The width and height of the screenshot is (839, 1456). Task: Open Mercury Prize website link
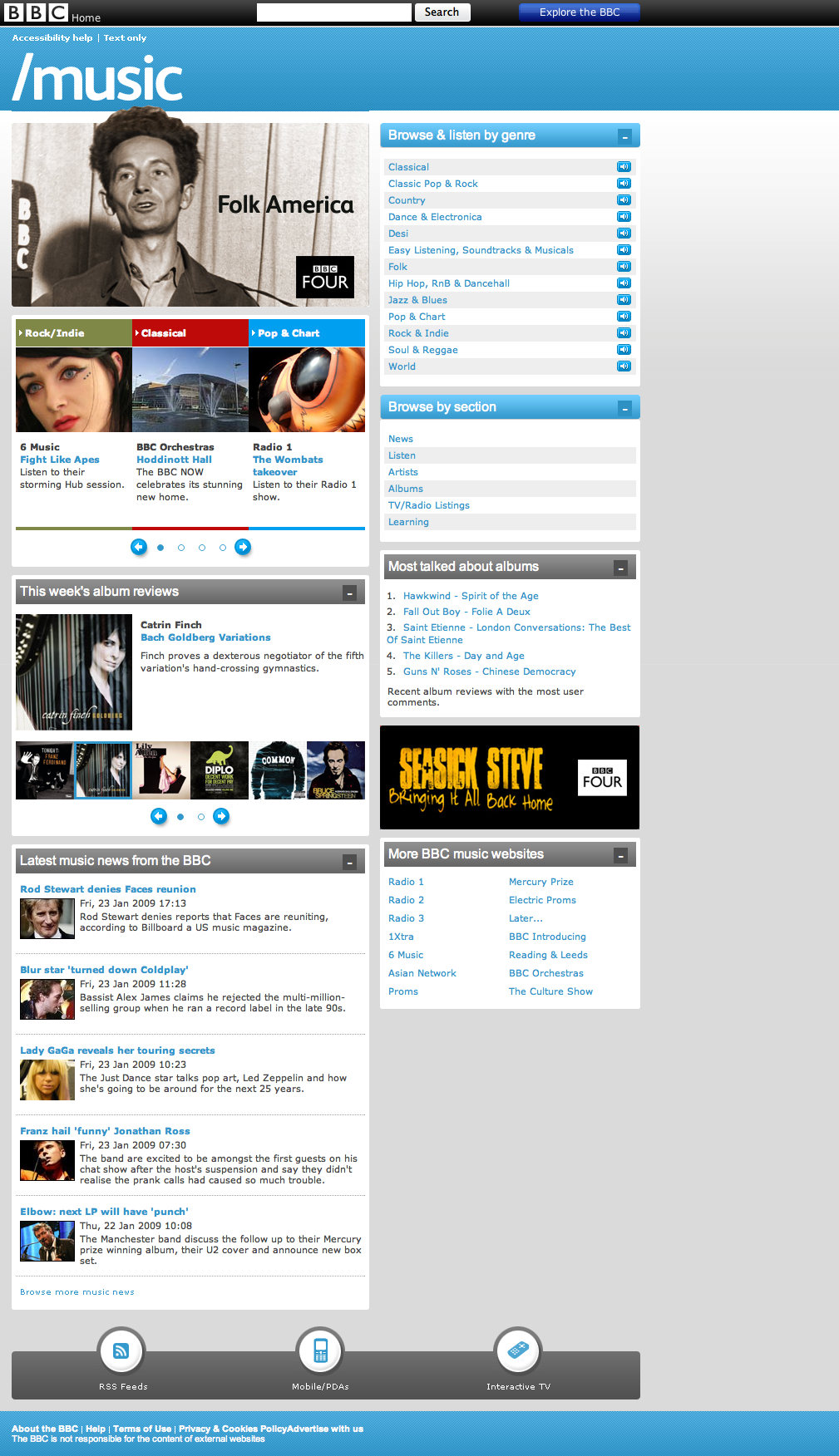pyautogui.click(x=541, y=882)
